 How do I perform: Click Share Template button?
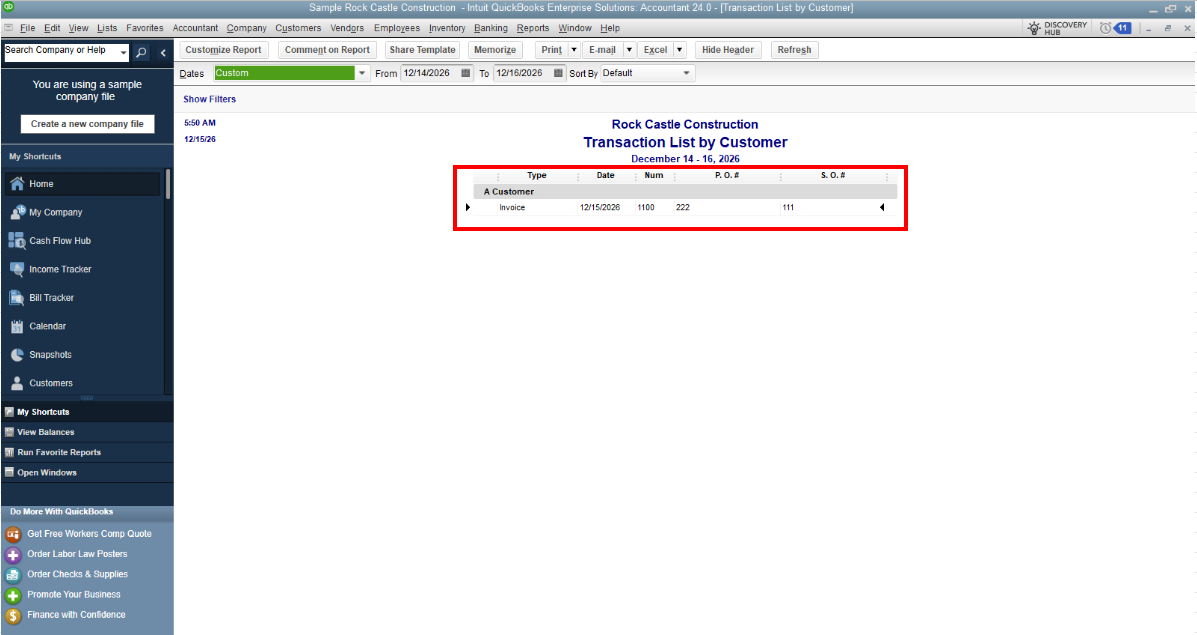pos(422,50)
